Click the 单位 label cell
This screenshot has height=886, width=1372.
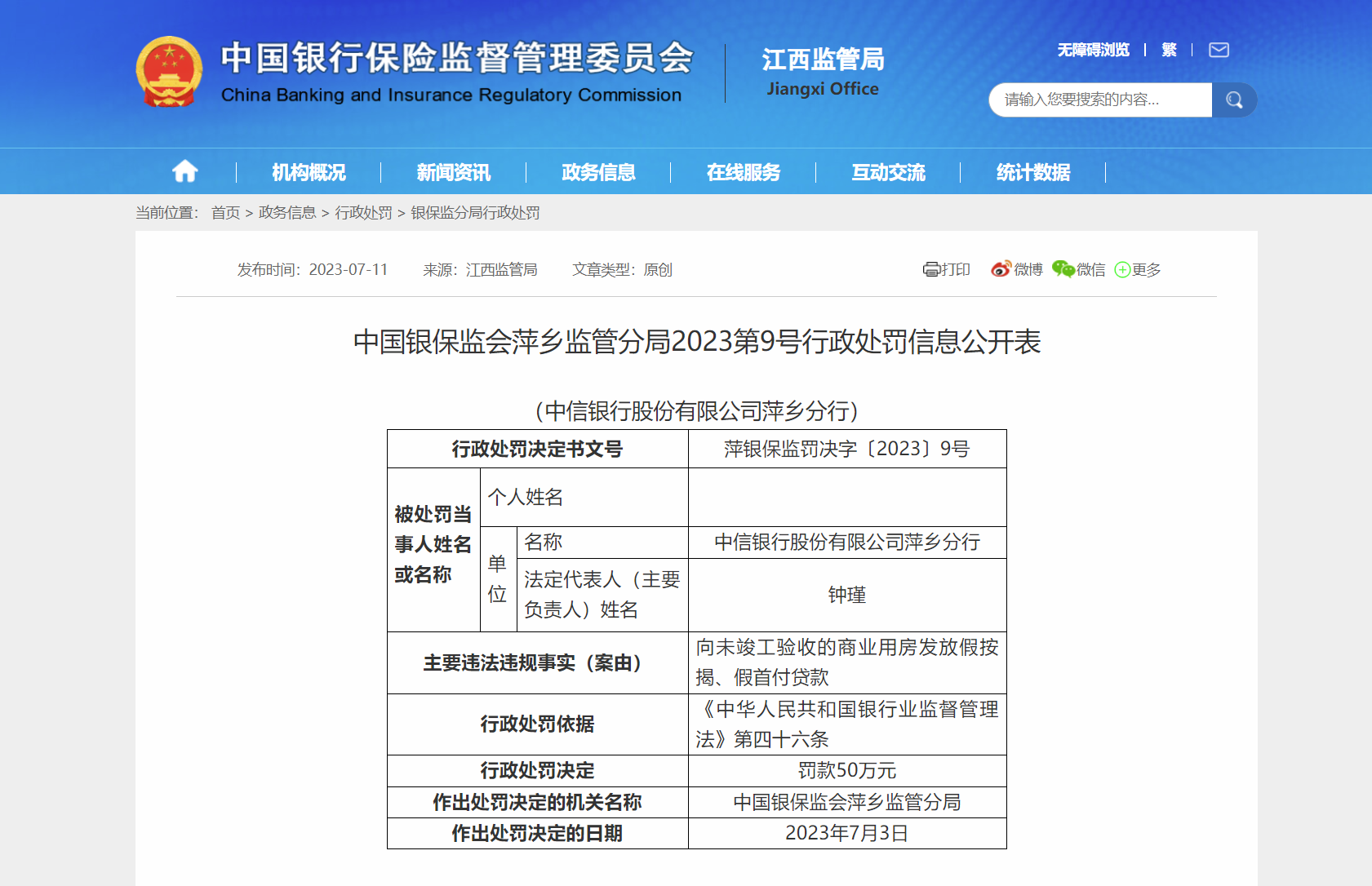click(x=498, y=579)
